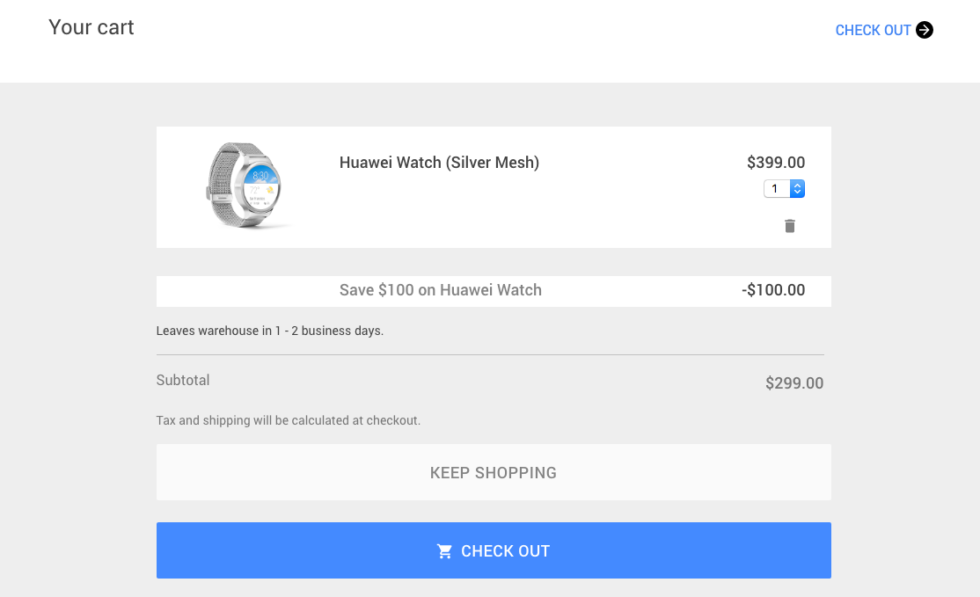Follow the top-right Check Out text link
The image size is (980, 597).
pos(872,30)
